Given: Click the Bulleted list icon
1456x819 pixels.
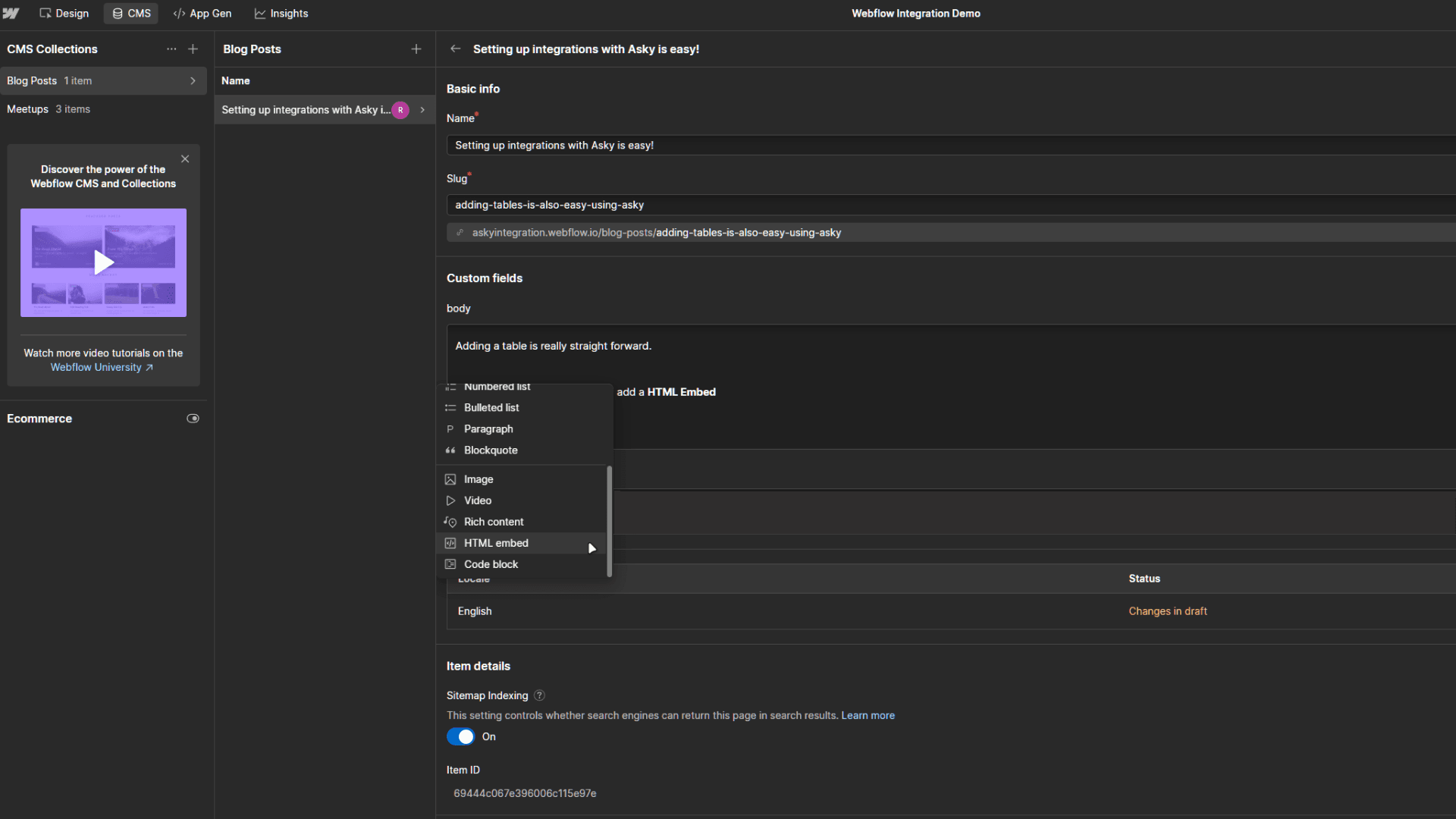Looking at the screenshot, I should pyautogui.click(x=450, y=408).
